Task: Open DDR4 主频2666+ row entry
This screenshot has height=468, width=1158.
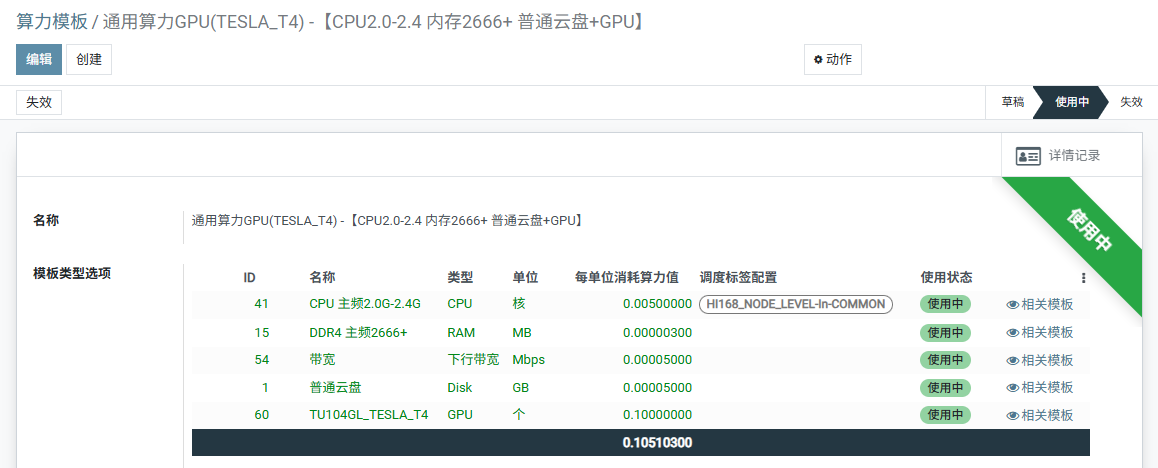Action: (358, 332)
